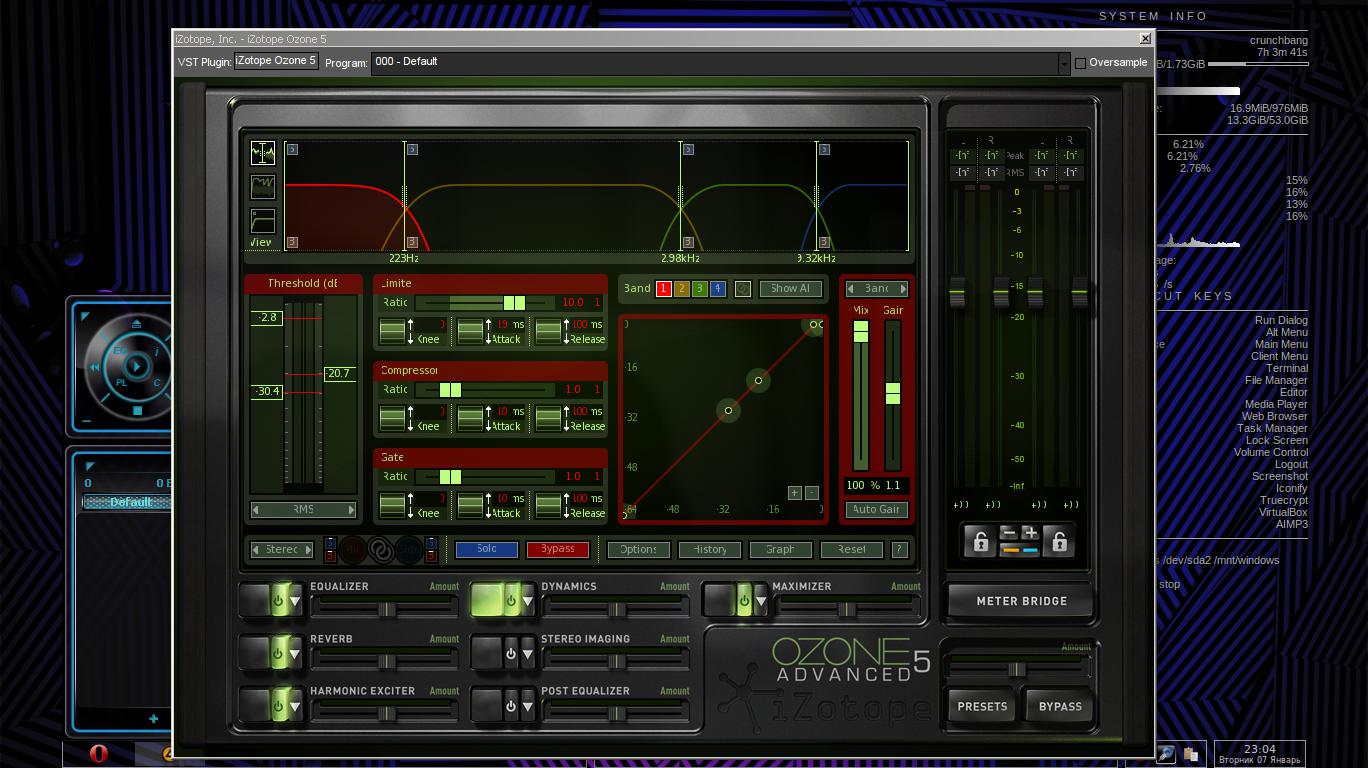This screenshot has height=768, width=1368.
Task: Click the right padlock icon under meters
Action: (x=1059, y=541)
